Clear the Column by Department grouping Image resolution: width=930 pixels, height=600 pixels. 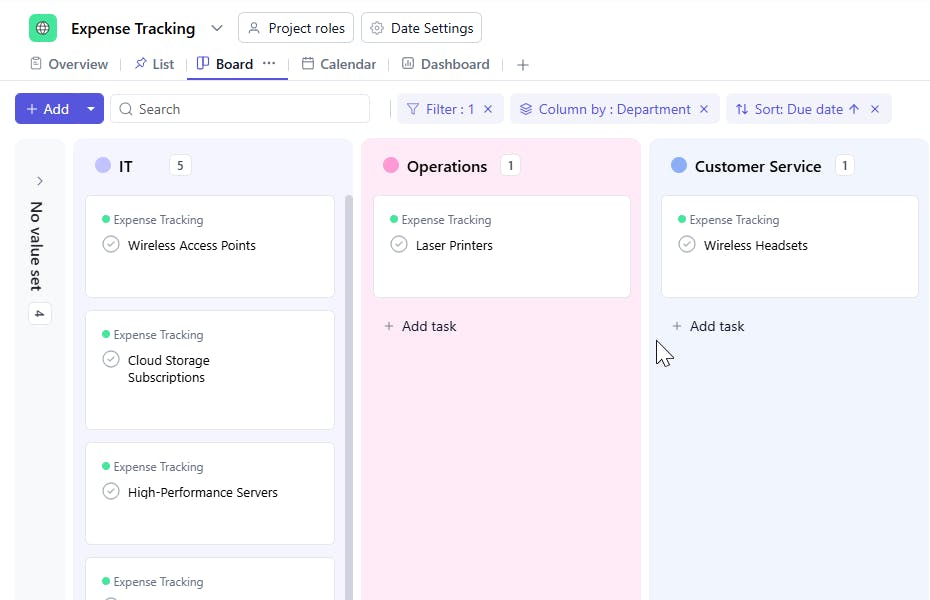coord(704,109)
